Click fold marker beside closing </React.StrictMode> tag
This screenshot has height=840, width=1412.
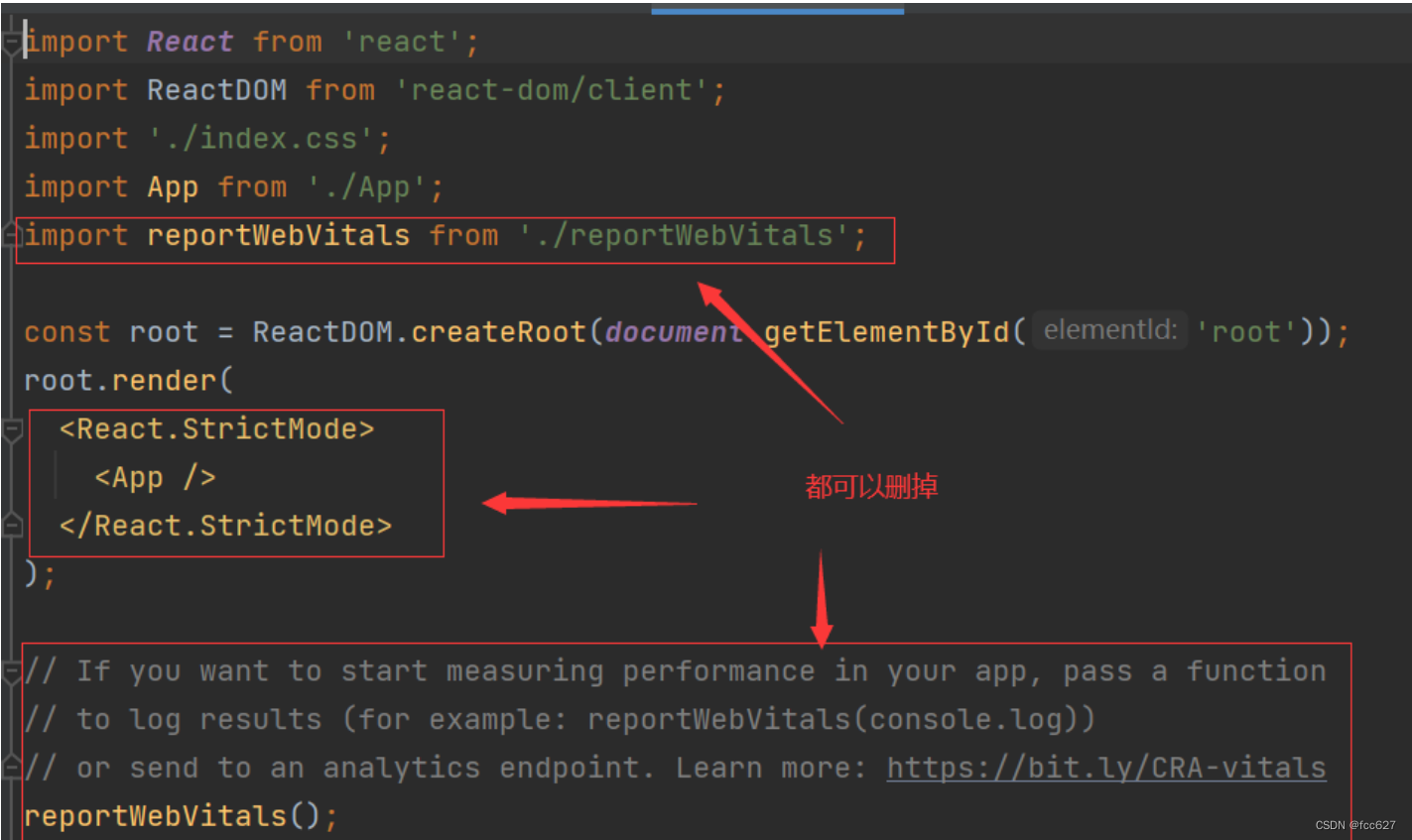coord(12,526)
